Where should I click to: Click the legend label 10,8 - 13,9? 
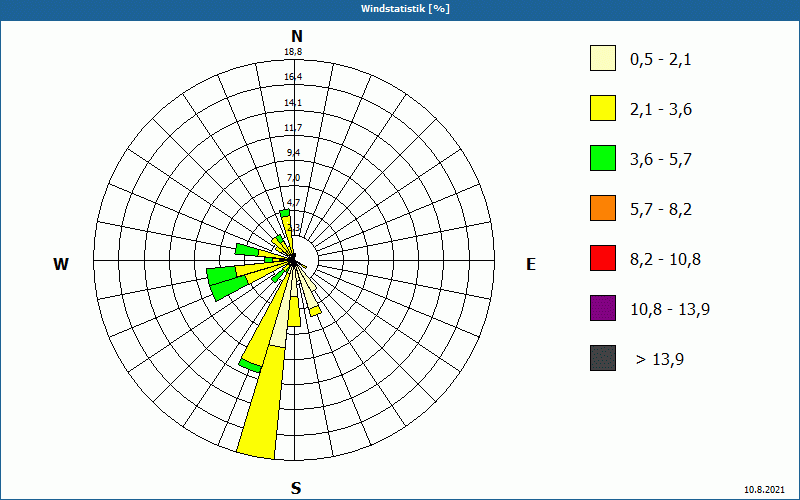670,310
